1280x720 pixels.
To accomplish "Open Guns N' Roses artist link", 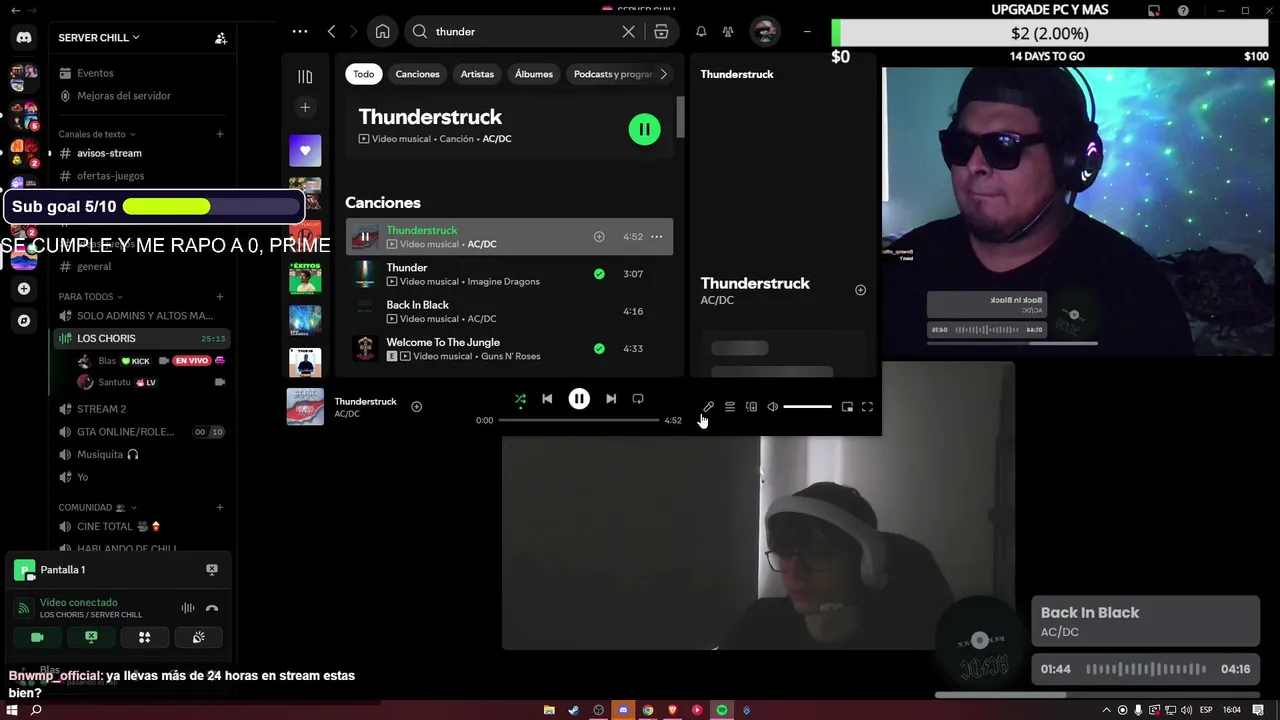I will pyautogui.click(x=510, y=356).
